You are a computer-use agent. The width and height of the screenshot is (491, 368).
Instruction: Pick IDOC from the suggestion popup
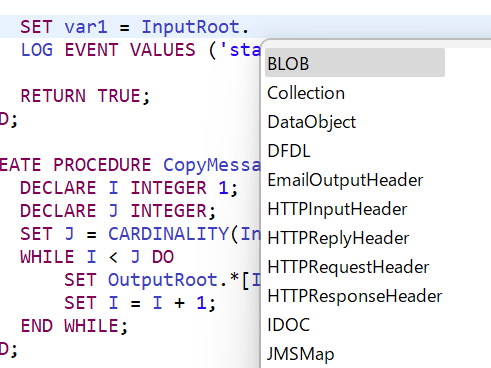[289, 325]
